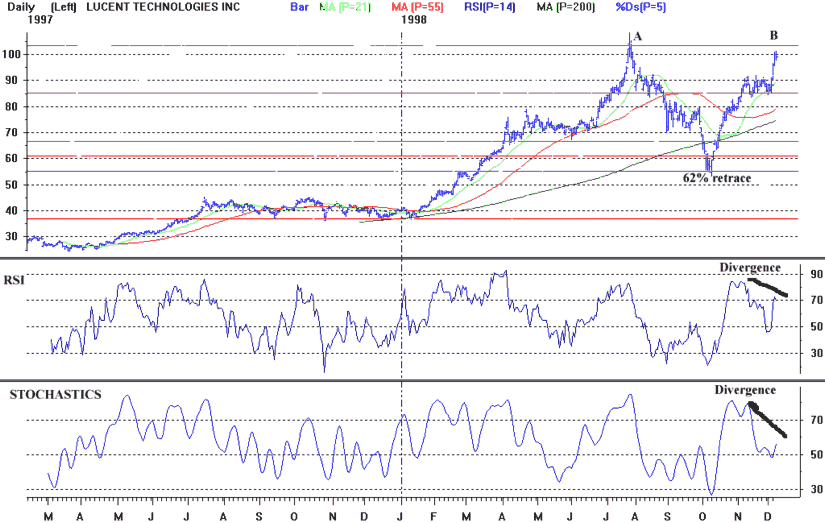This screenshot has height=523, width=825.
Task: Select the RSI panel title
Action: [14, 280]
